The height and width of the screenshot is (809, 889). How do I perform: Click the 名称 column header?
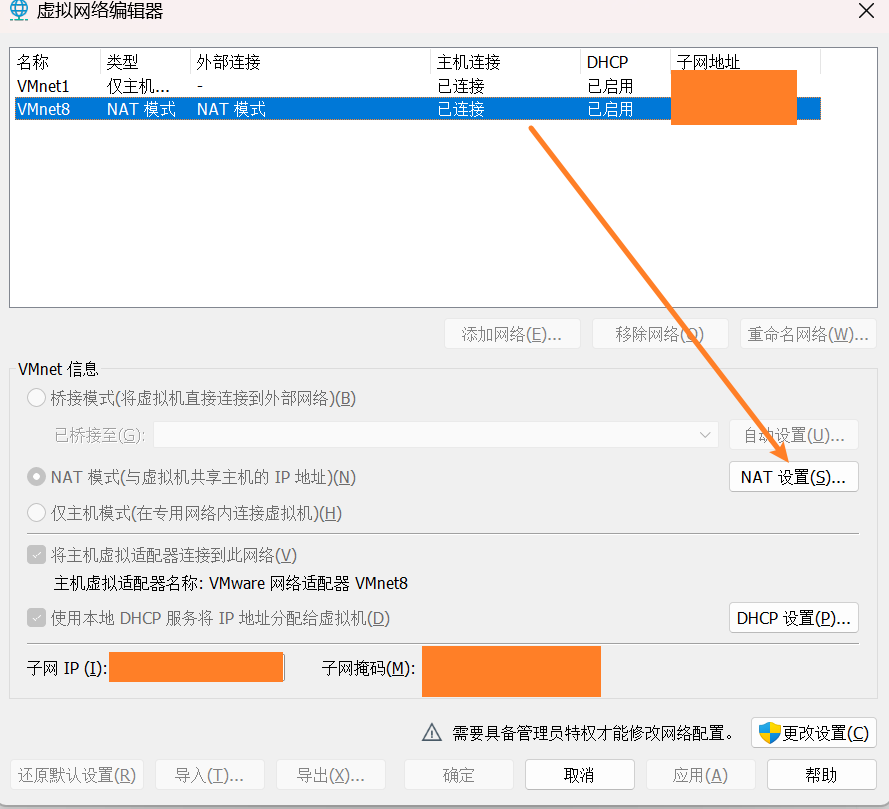(57, 62)
